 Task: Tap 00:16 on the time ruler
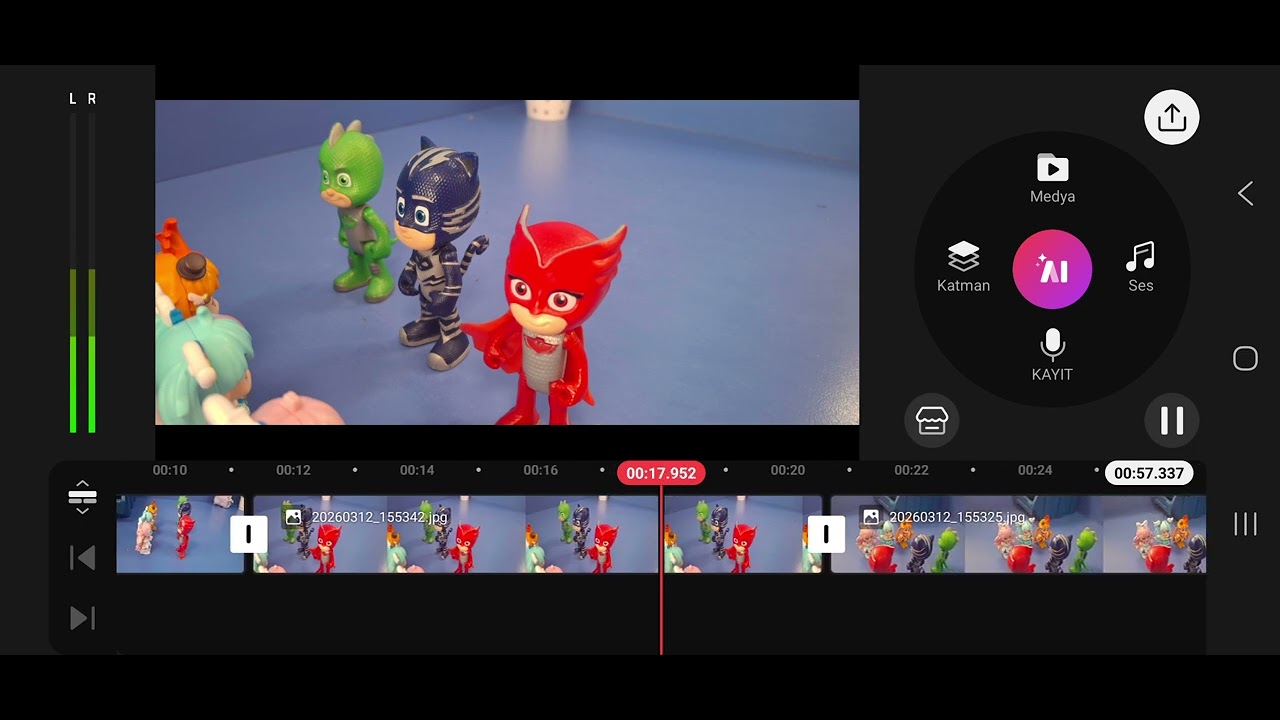(540, 470)
